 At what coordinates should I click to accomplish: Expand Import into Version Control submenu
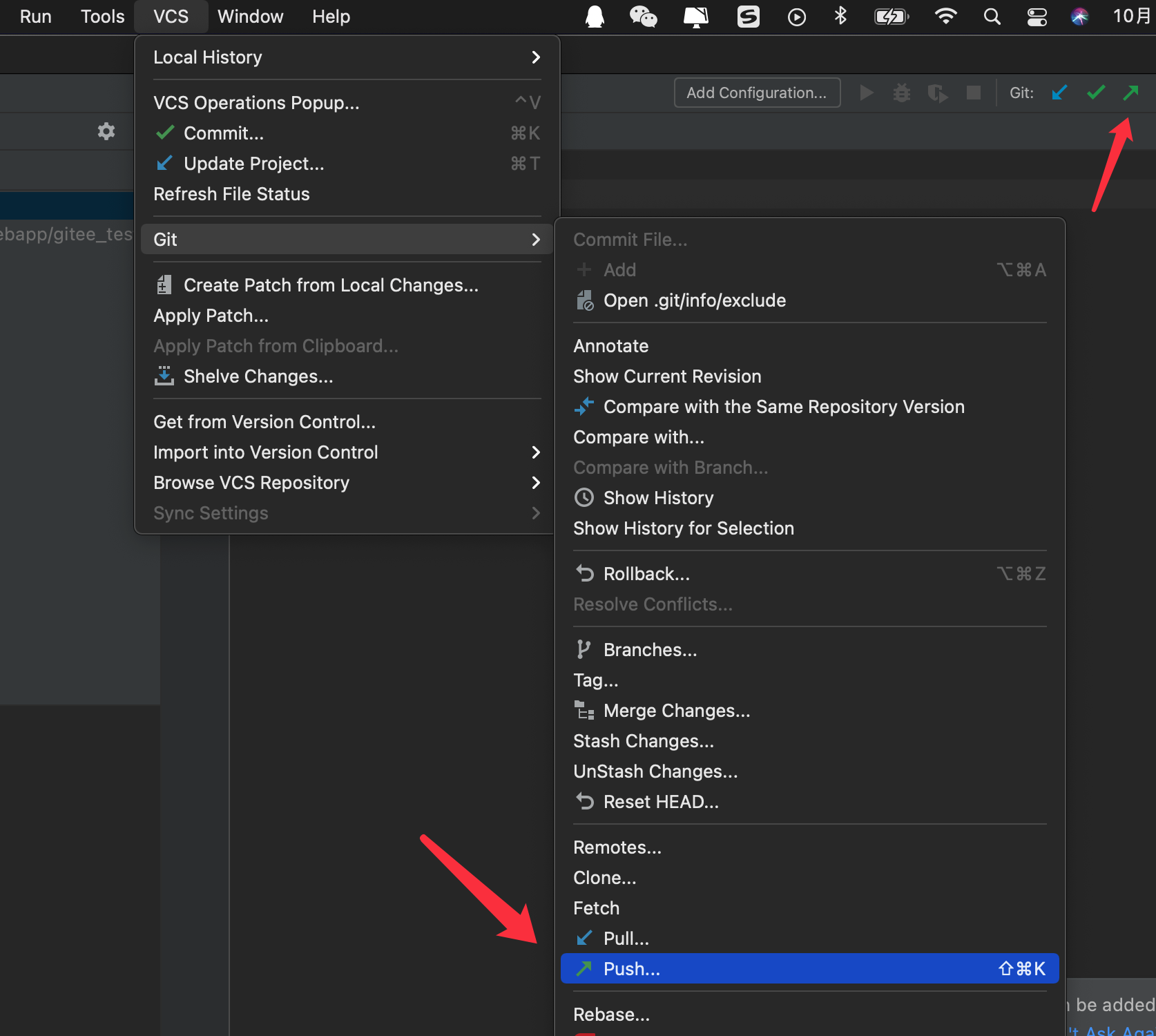click(347, 452)
